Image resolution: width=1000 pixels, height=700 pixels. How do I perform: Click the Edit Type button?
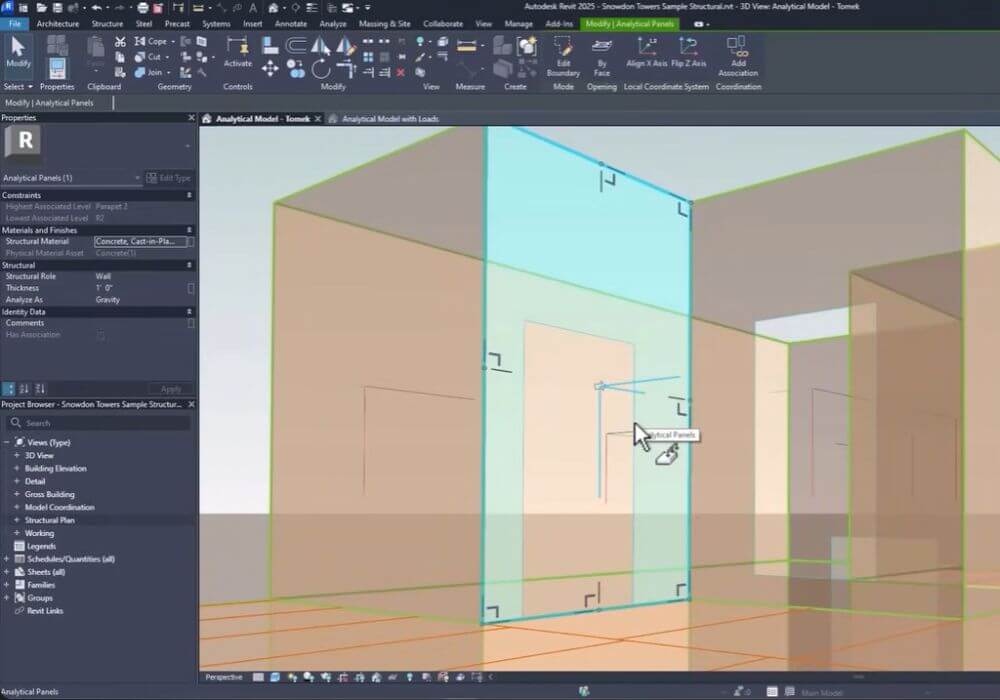(168, 178)
